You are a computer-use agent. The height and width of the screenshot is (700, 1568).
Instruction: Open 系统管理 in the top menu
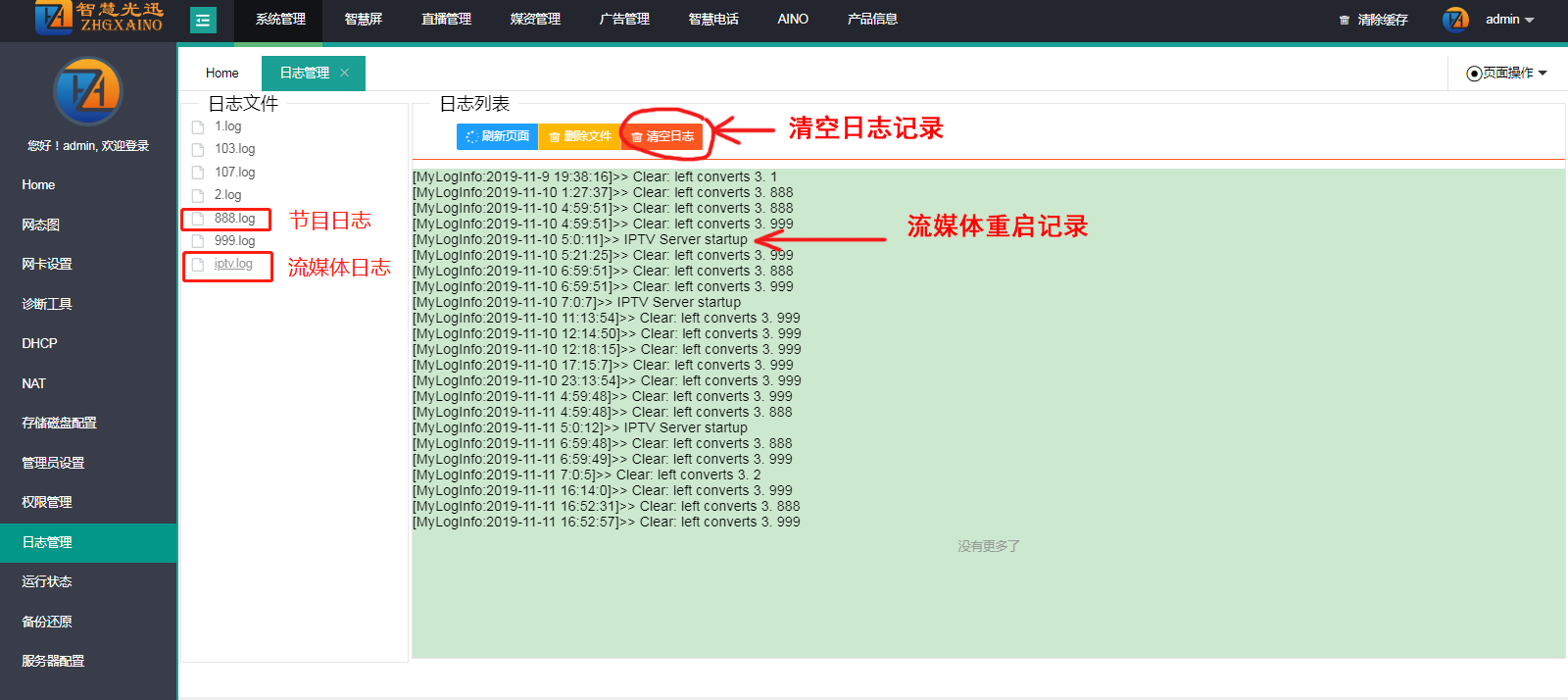(280, 20)
